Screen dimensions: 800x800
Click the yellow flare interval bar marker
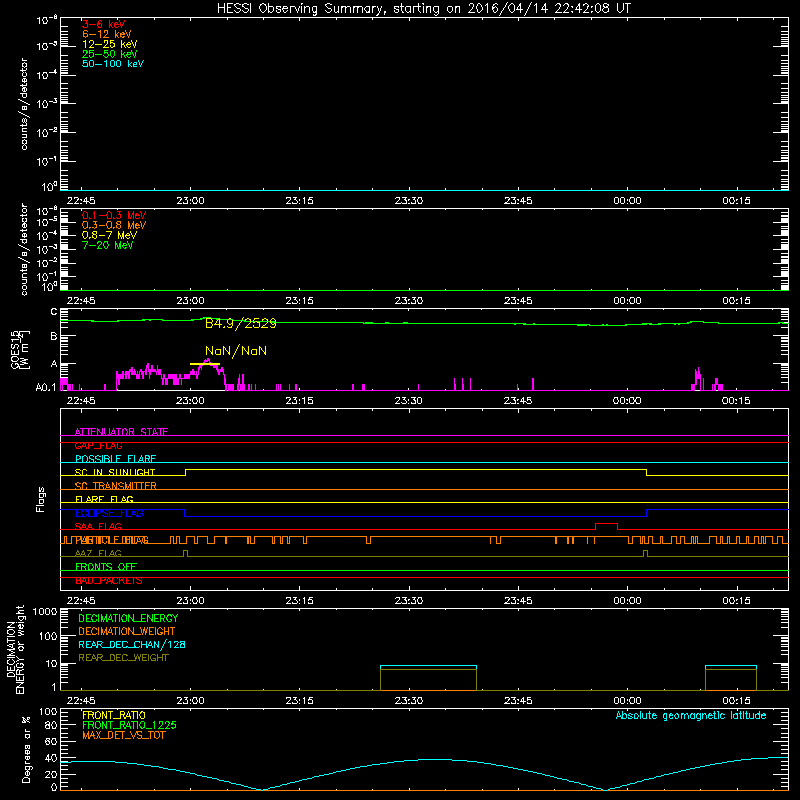pyautogui.click(x=205, y=364)
